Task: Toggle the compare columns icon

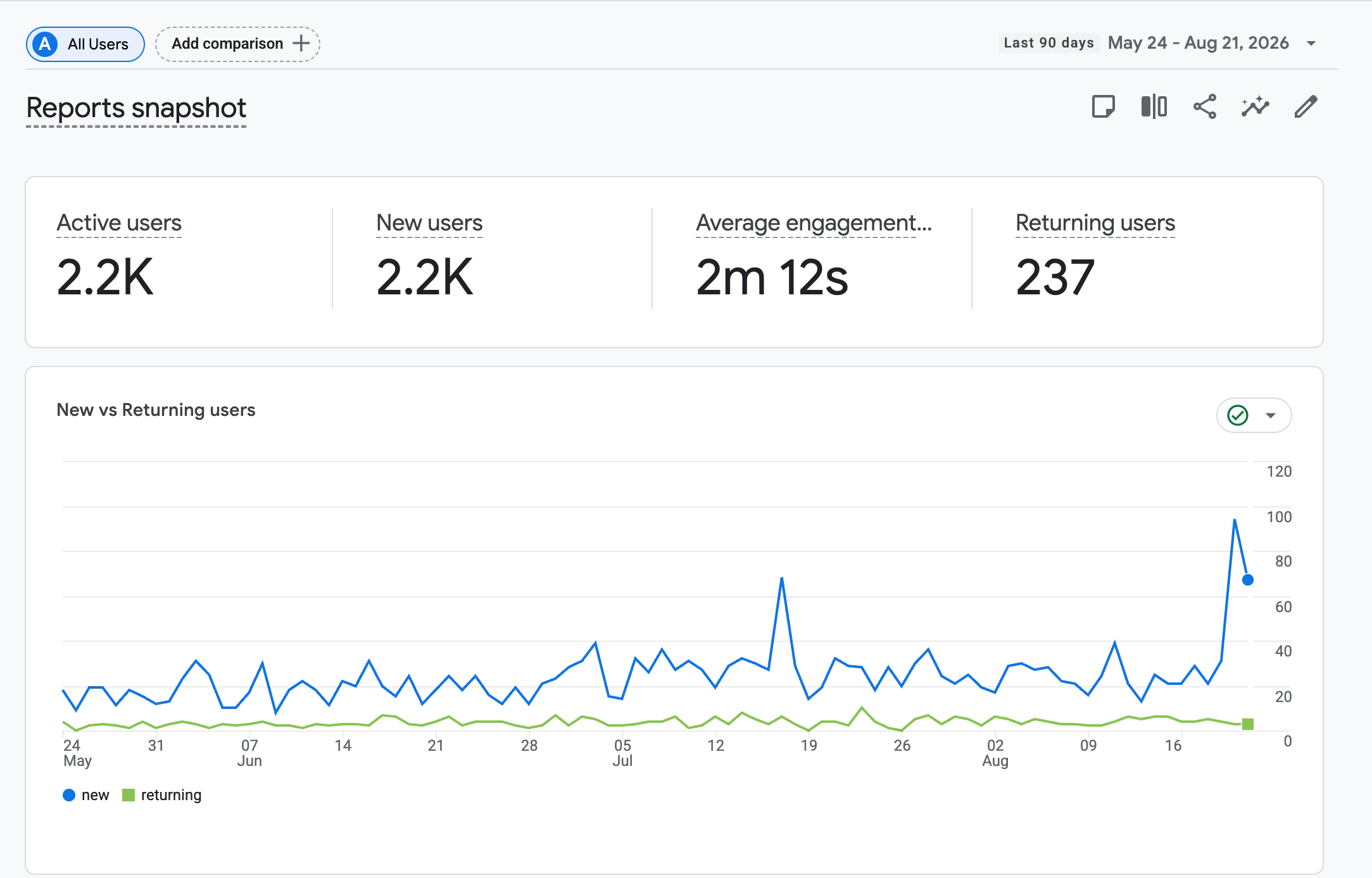Action: [1154, 107]
